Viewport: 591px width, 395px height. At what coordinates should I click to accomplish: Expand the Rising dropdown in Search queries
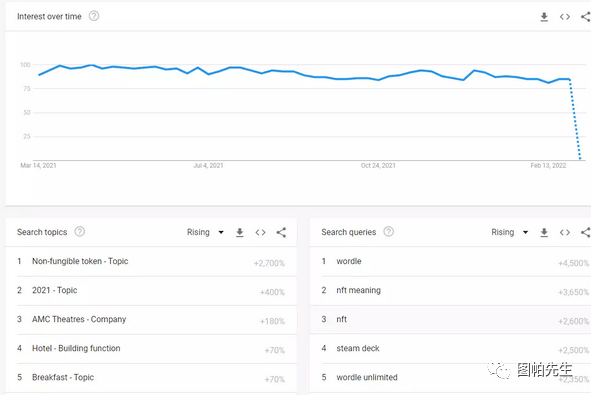(510, 232)
